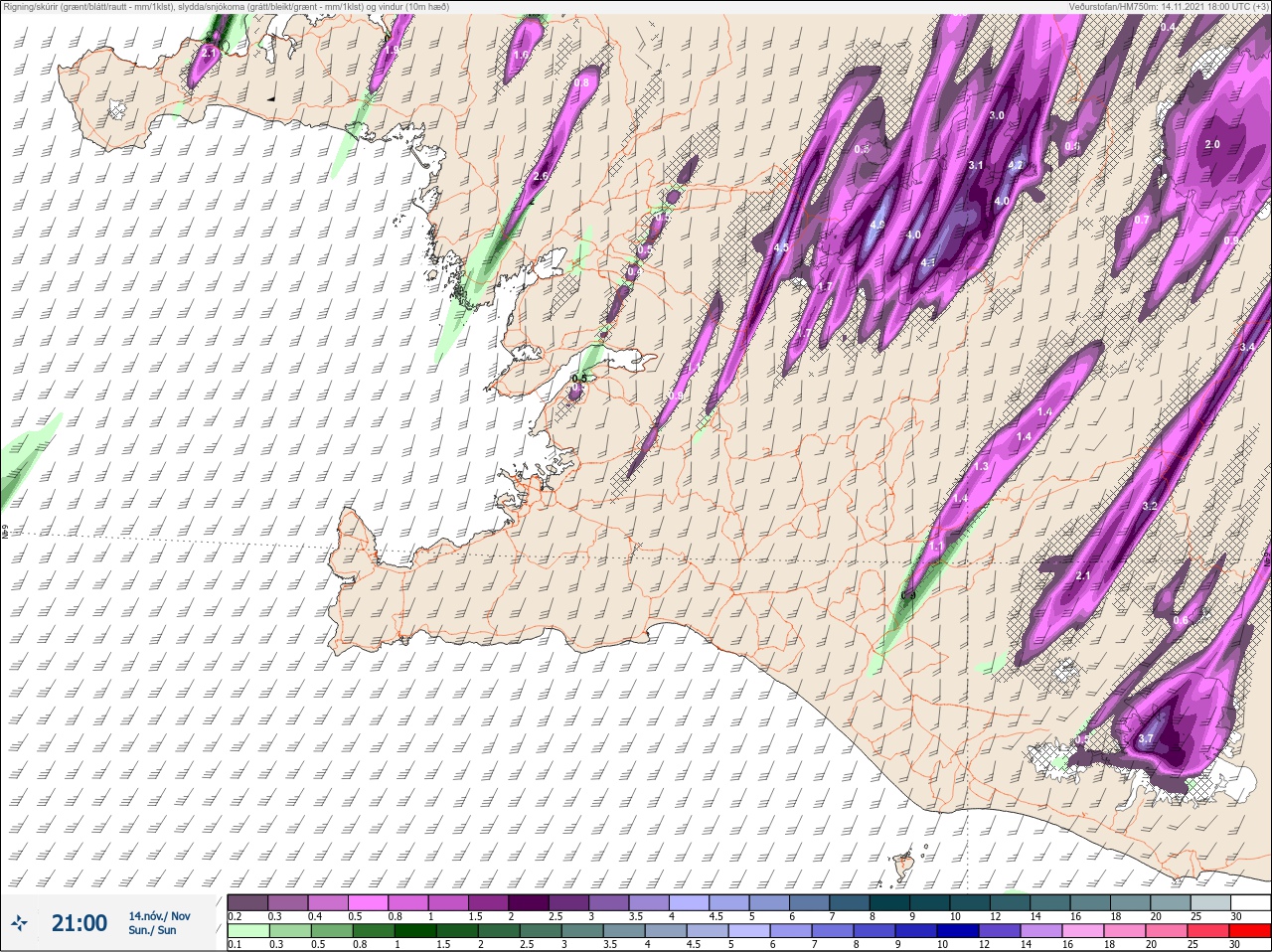Click the Veðurstofan logo icon beside 21:00
The height and width of the screenshot is (952, 1272).
click(x=20, y=923)
